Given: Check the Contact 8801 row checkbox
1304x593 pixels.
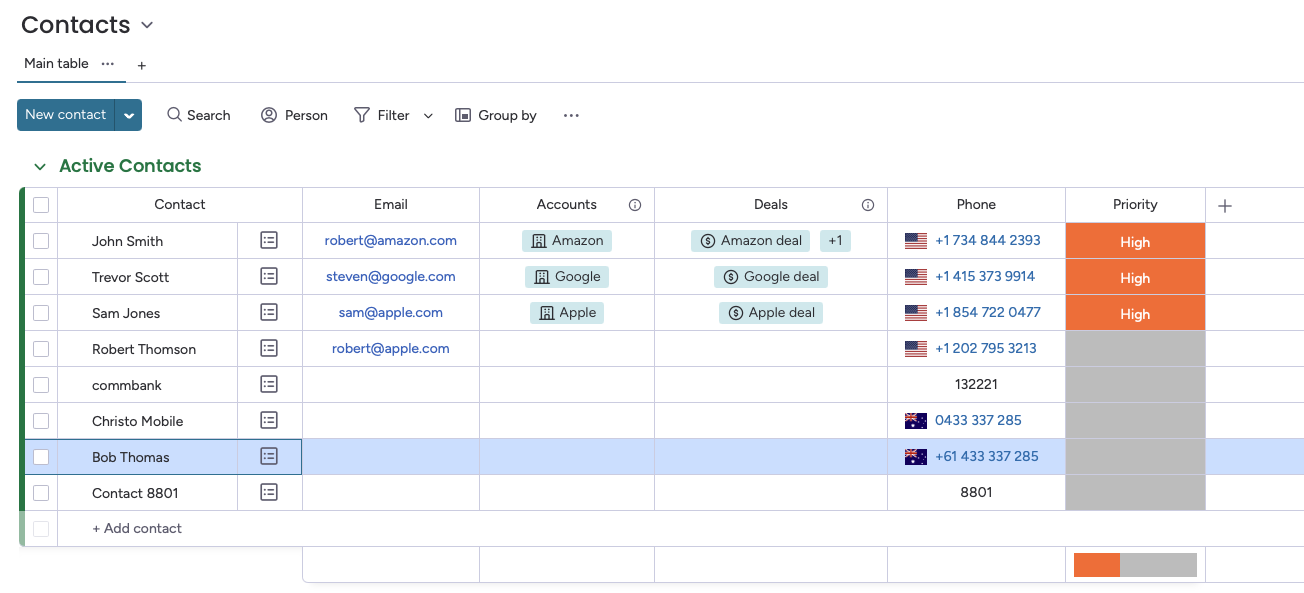Looking at the screenshot, I should 41,493.
